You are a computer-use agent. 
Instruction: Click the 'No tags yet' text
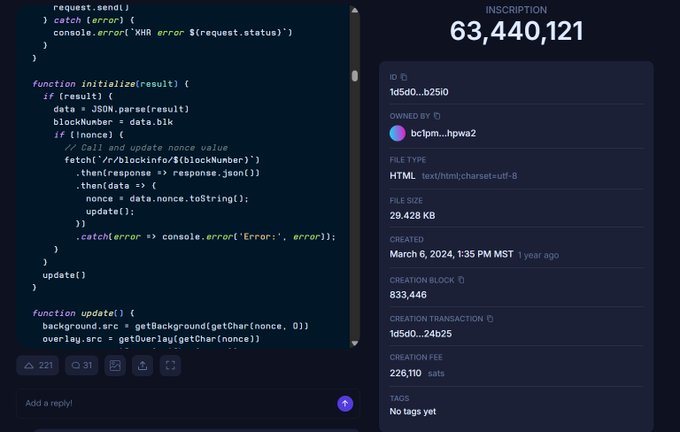point(412,411)
